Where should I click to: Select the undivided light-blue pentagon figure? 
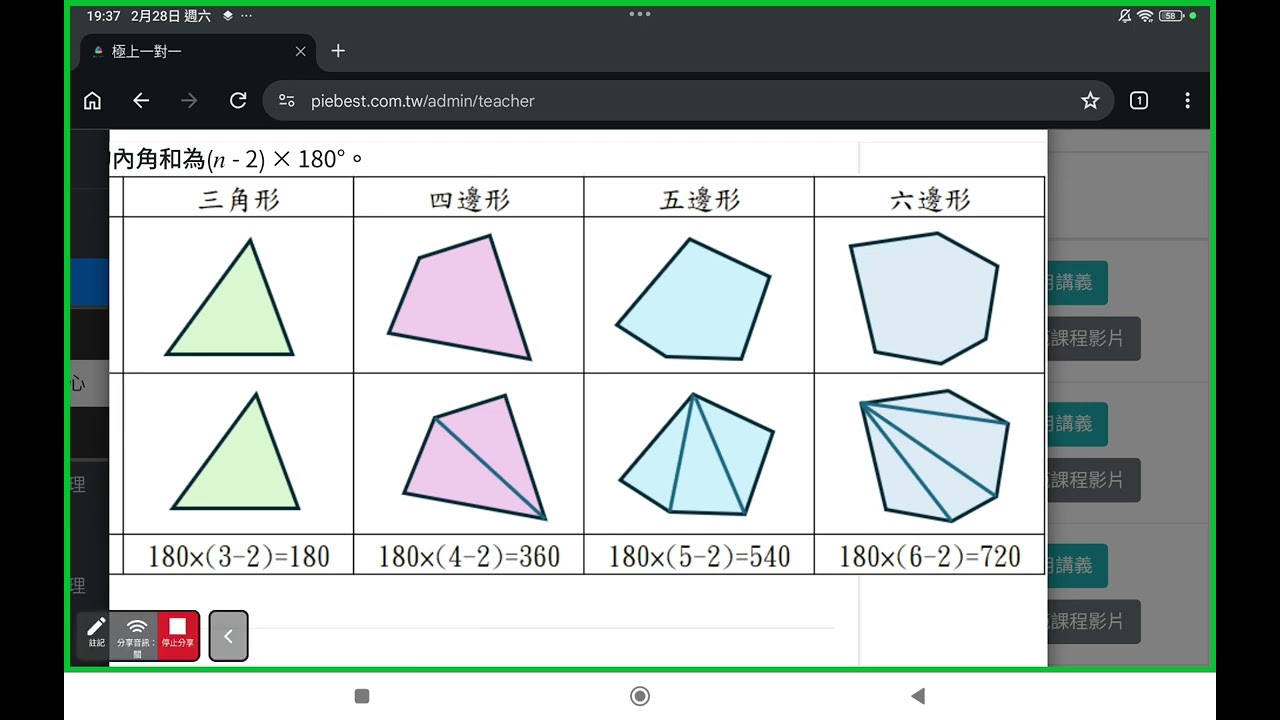pos(693,298)
